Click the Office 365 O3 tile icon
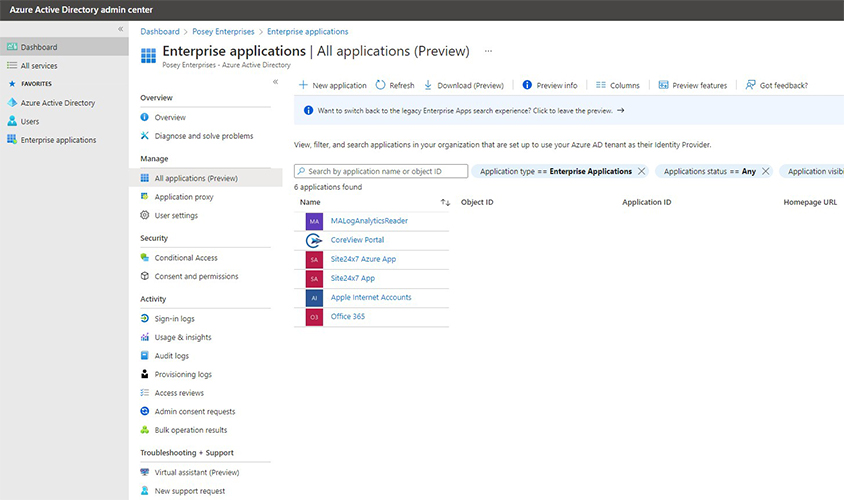 coord(314,317)
